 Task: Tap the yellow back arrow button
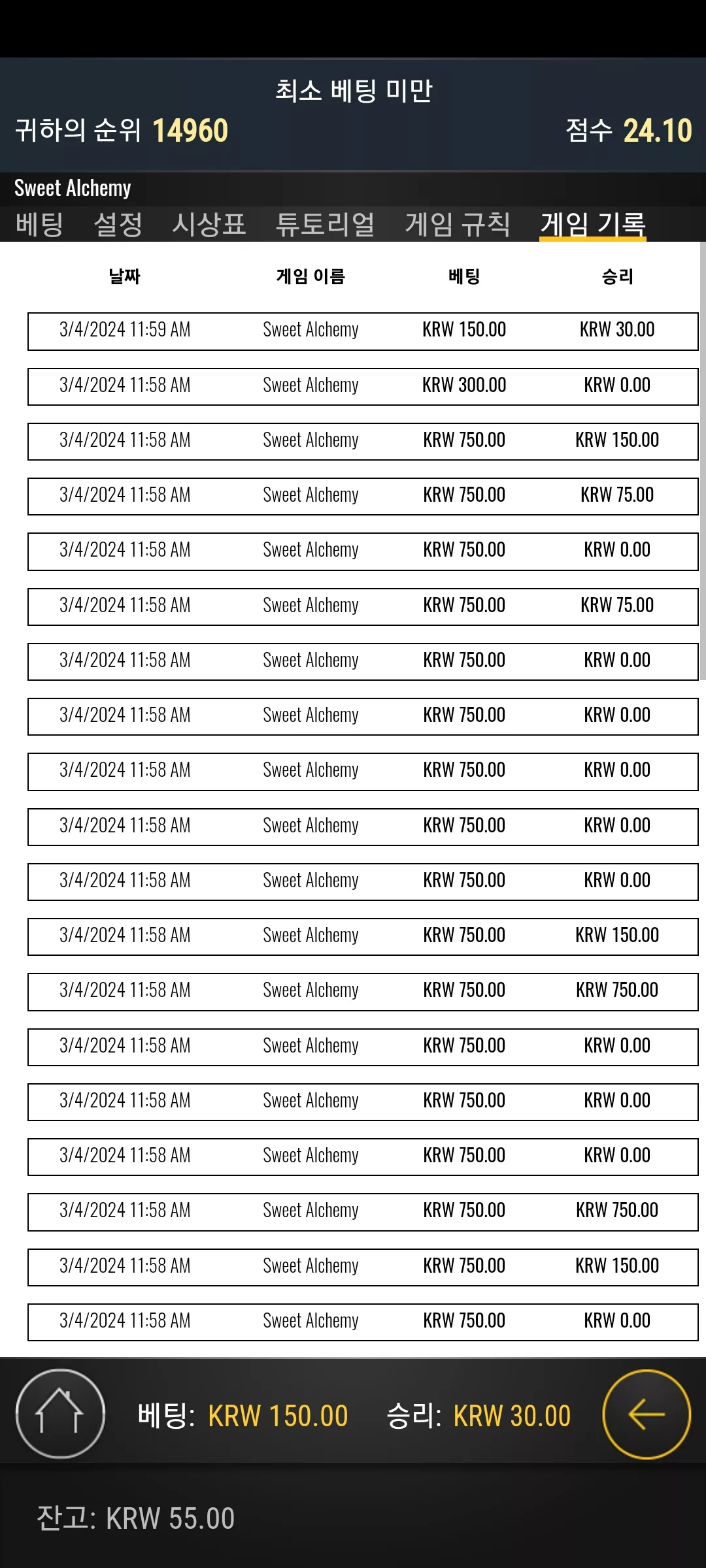[x=646, y=1414]
